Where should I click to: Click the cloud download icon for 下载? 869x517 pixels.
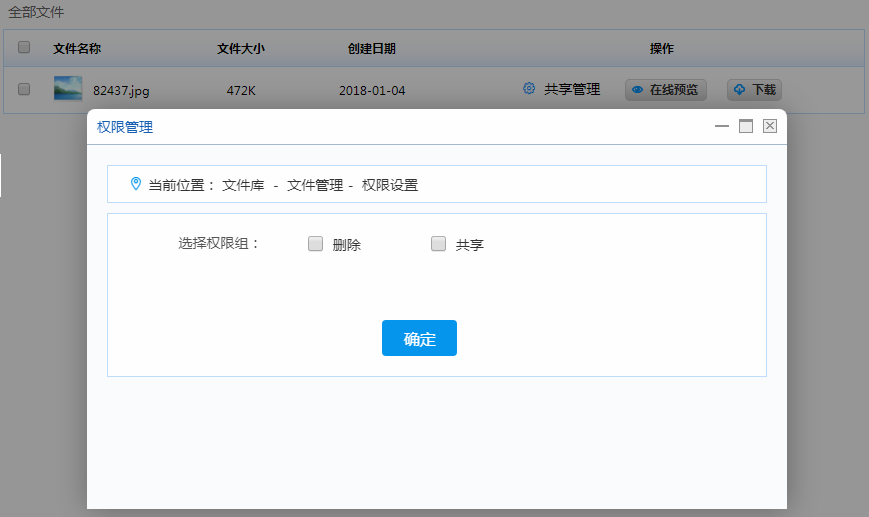[739, 90]
